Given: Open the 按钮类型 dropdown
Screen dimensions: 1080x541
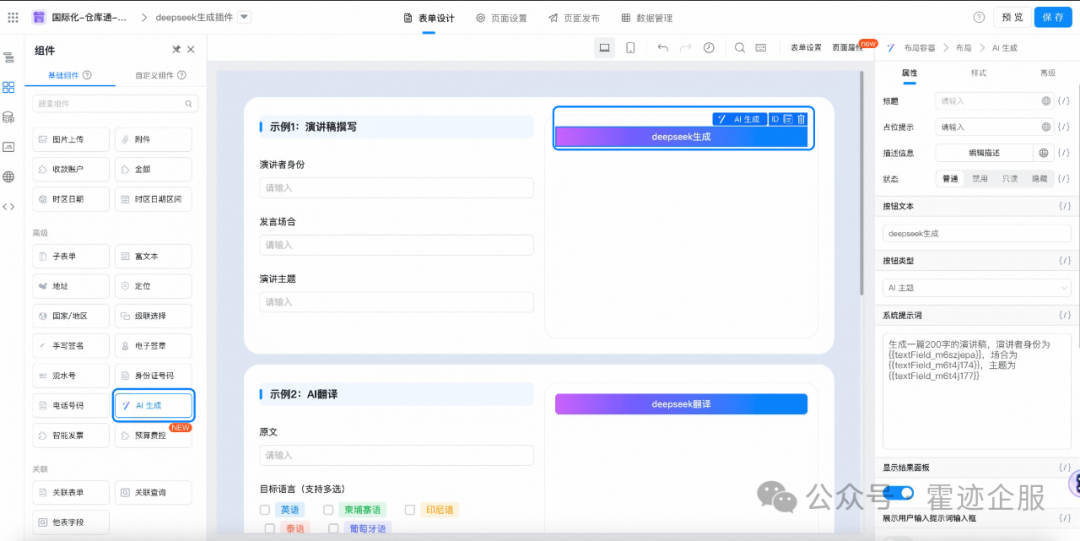Looking at the screenshot, I should (x=977, y=287).
